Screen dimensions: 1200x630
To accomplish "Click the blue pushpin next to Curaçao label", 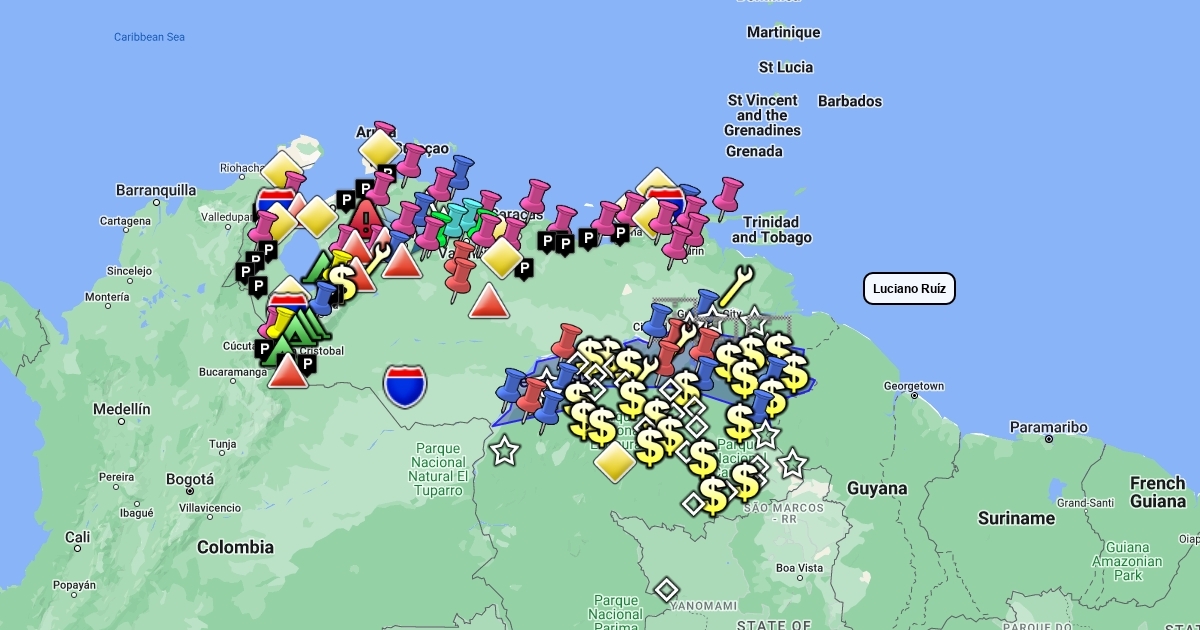I will (x=459, y=170).
